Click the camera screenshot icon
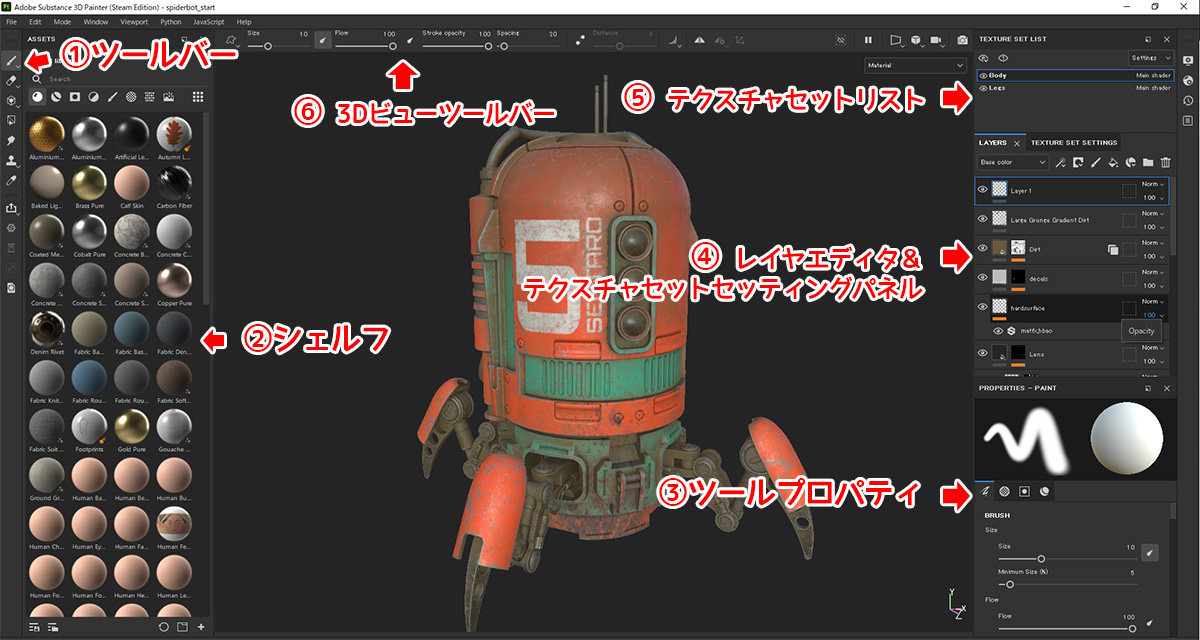The width and height of the screenshot is (1200, 640). pos(962,40)
